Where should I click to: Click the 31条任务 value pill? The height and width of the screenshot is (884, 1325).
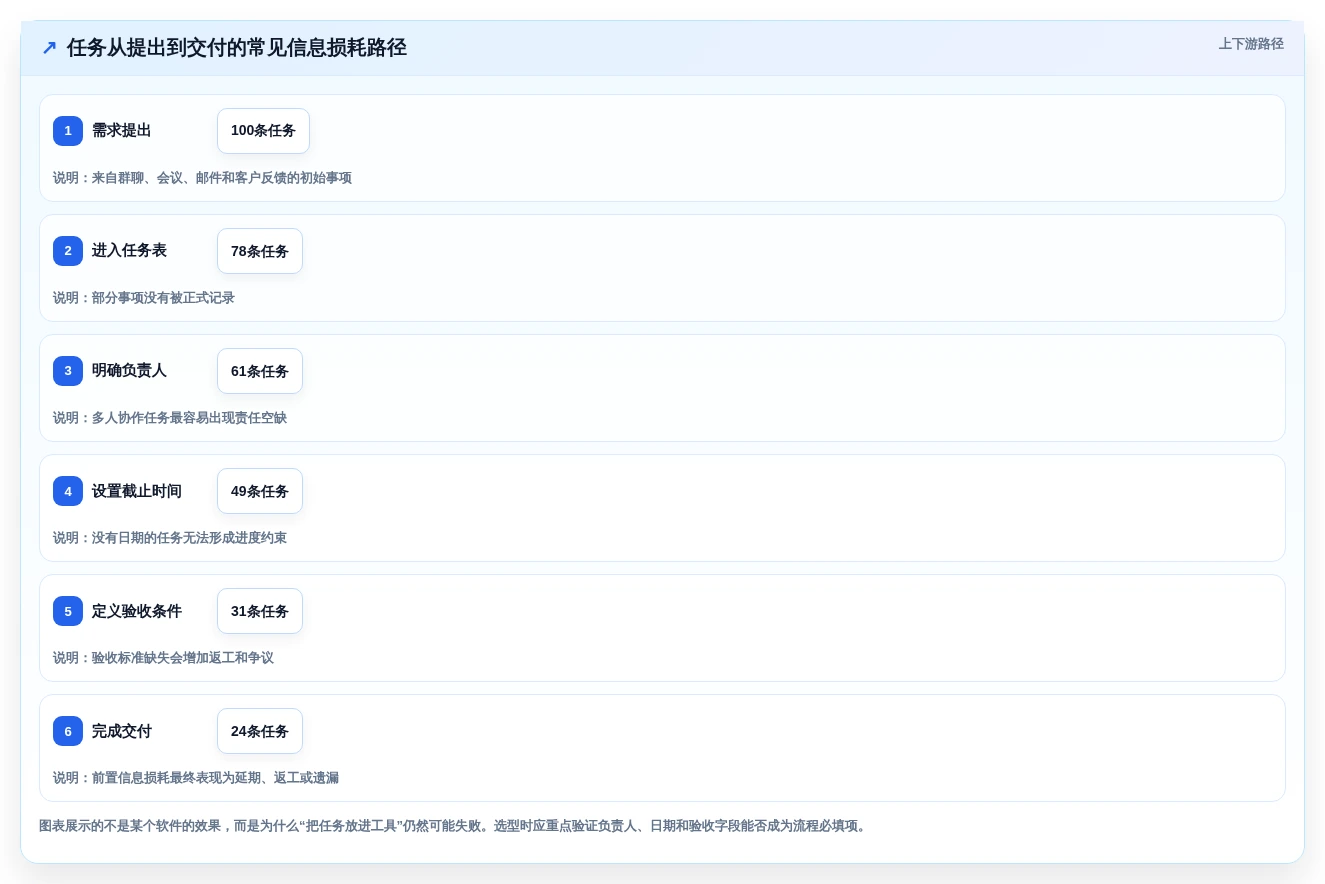260,611
